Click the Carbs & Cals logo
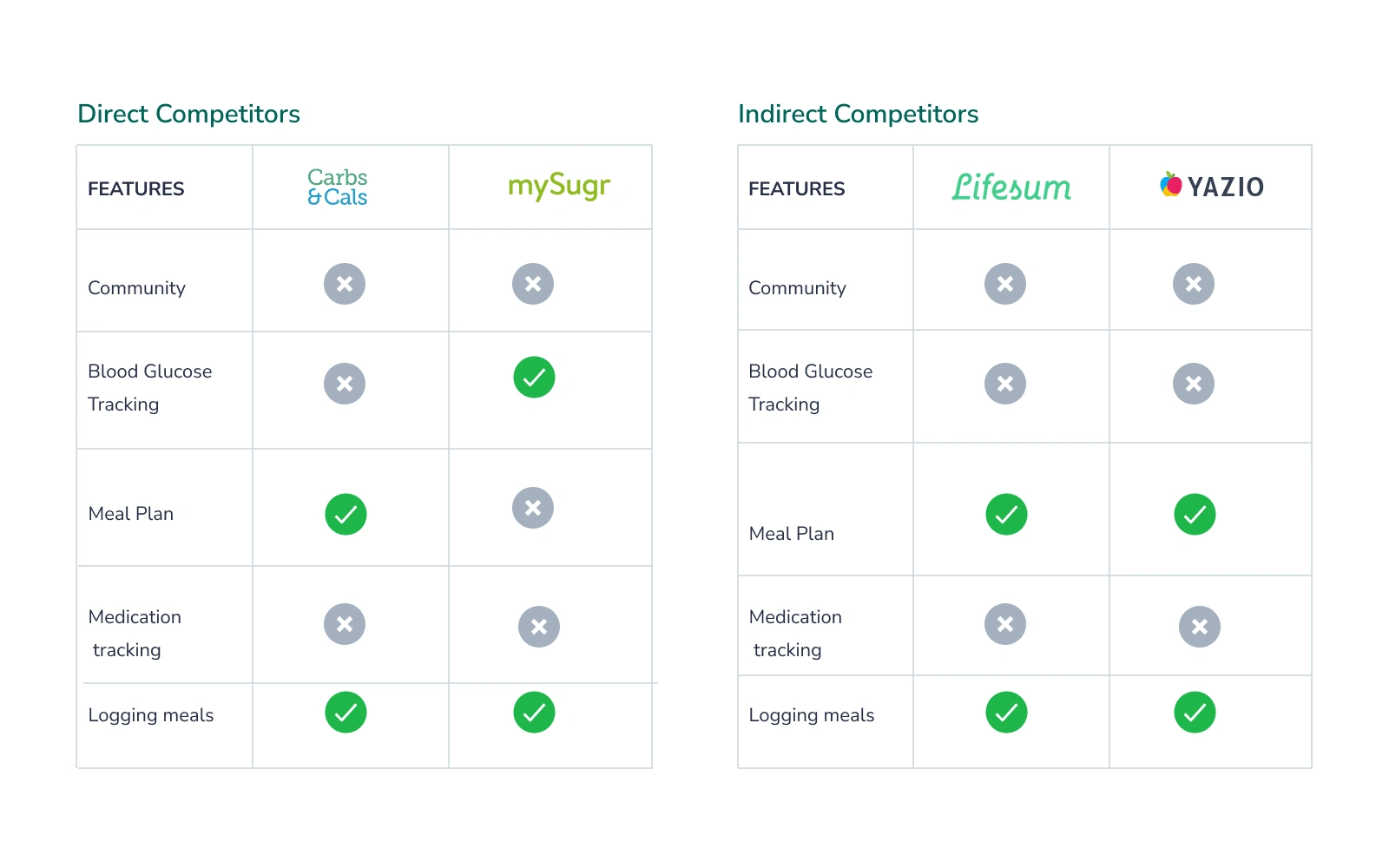Screen dimensions: 1389x868 click(x=338, y=187)
